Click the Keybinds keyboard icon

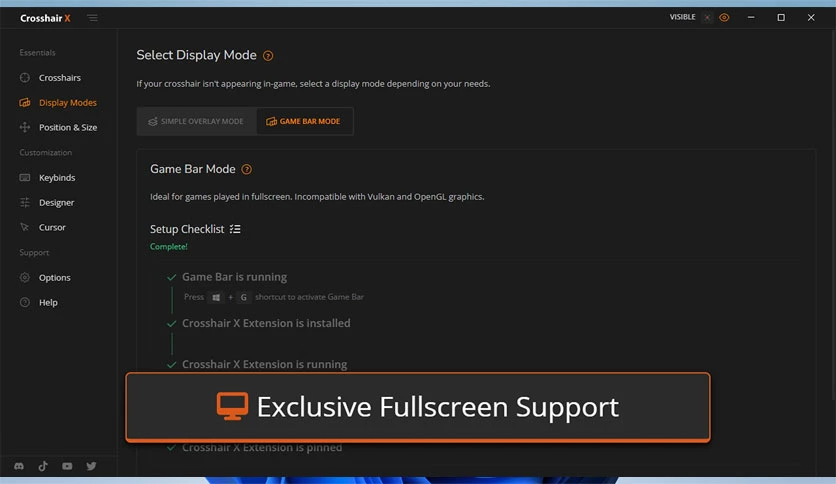[25, 178]
